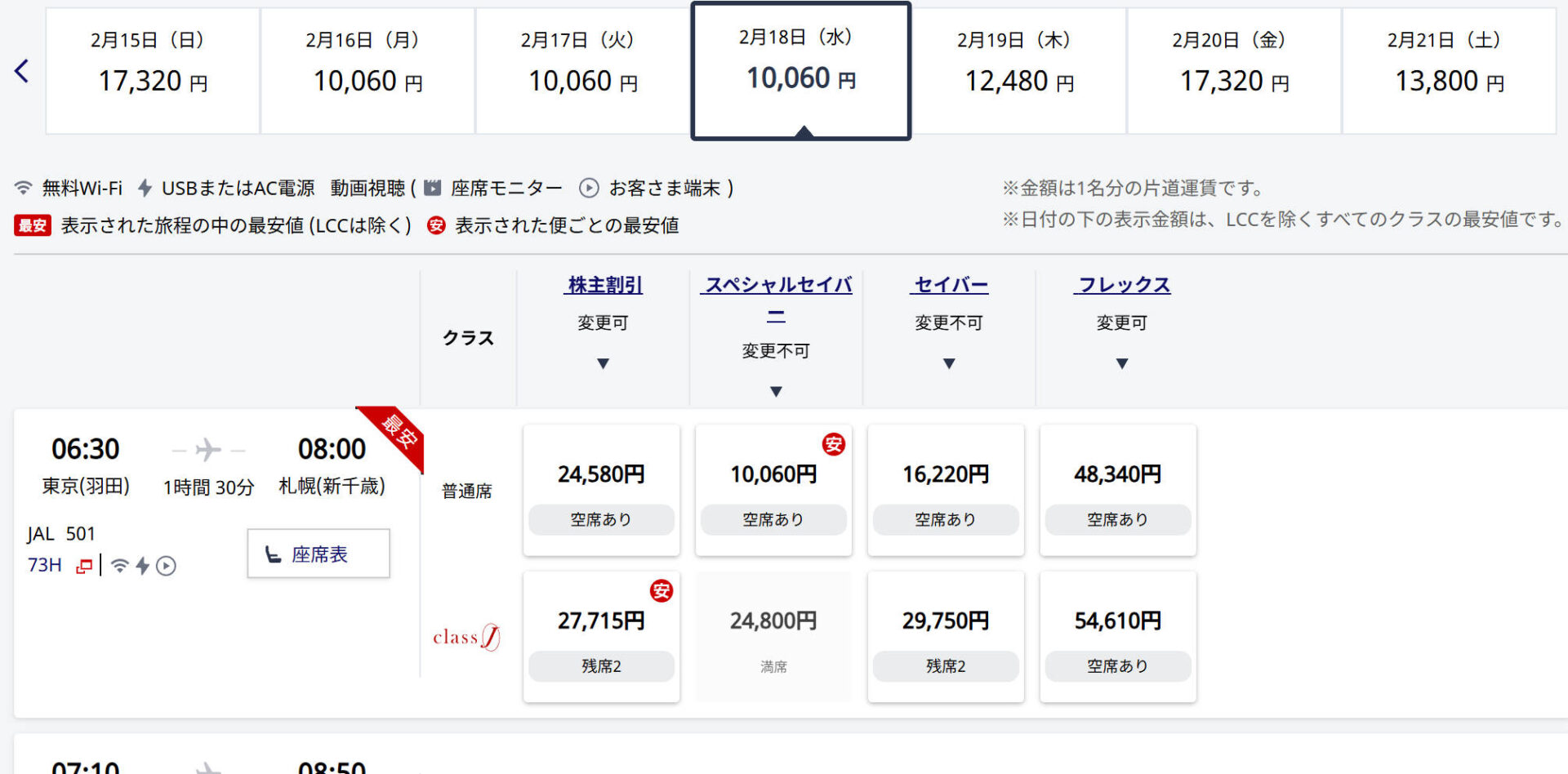Expand the スペシャルセイバー fare details arrow
This screenshot has height=774, width=1568.
pyautogui.click(x=776, y=392)
